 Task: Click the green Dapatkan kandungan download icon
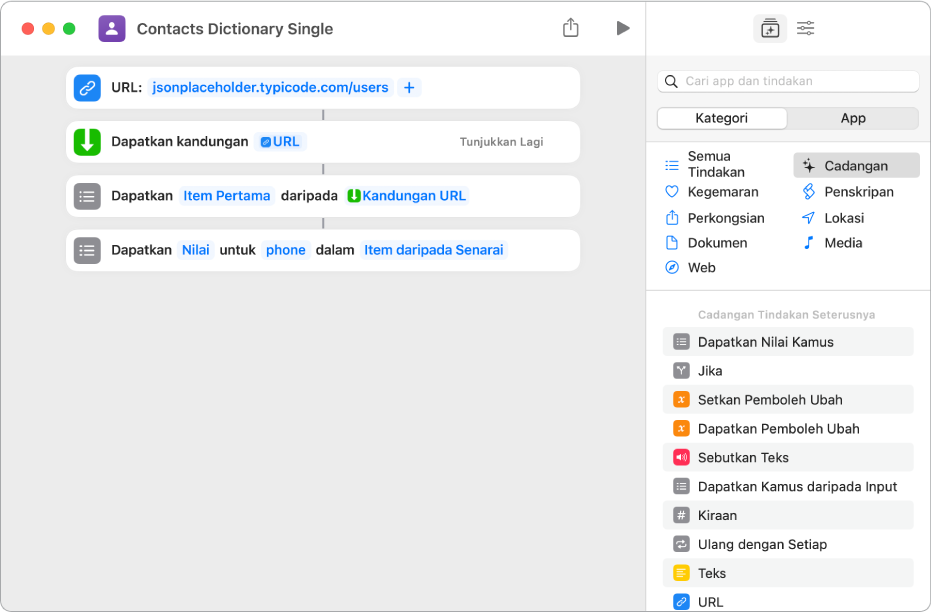(x=87, y=142)
